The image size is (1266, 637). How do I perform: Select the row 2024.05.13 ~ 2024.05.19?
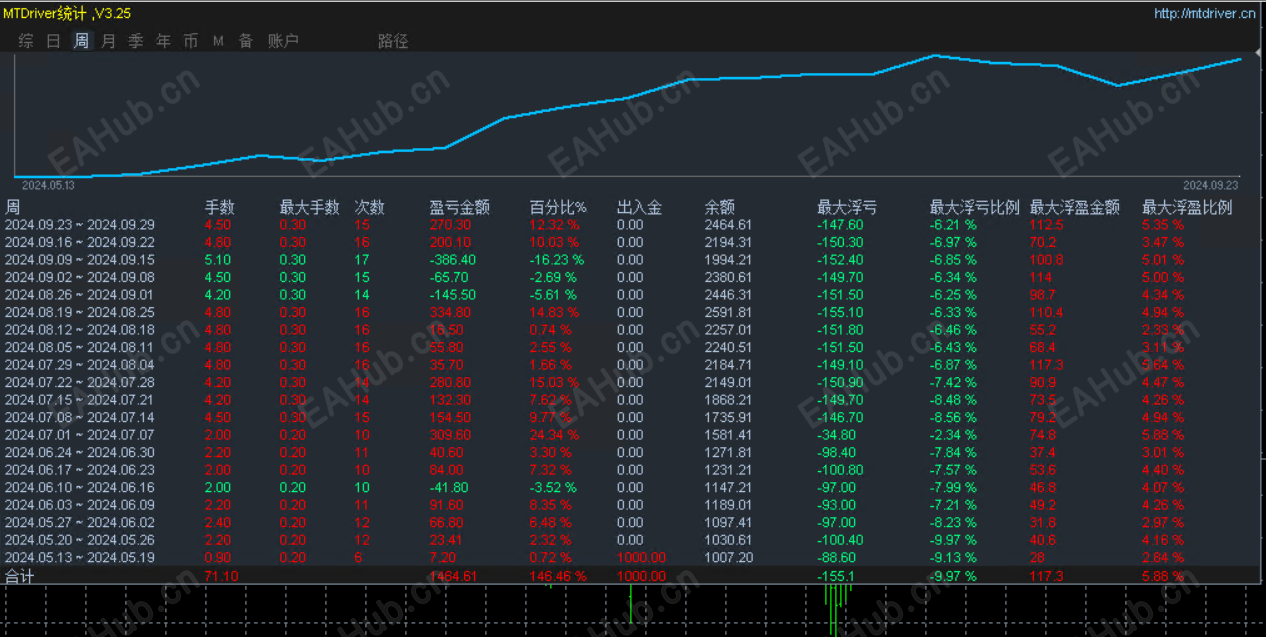630,557
